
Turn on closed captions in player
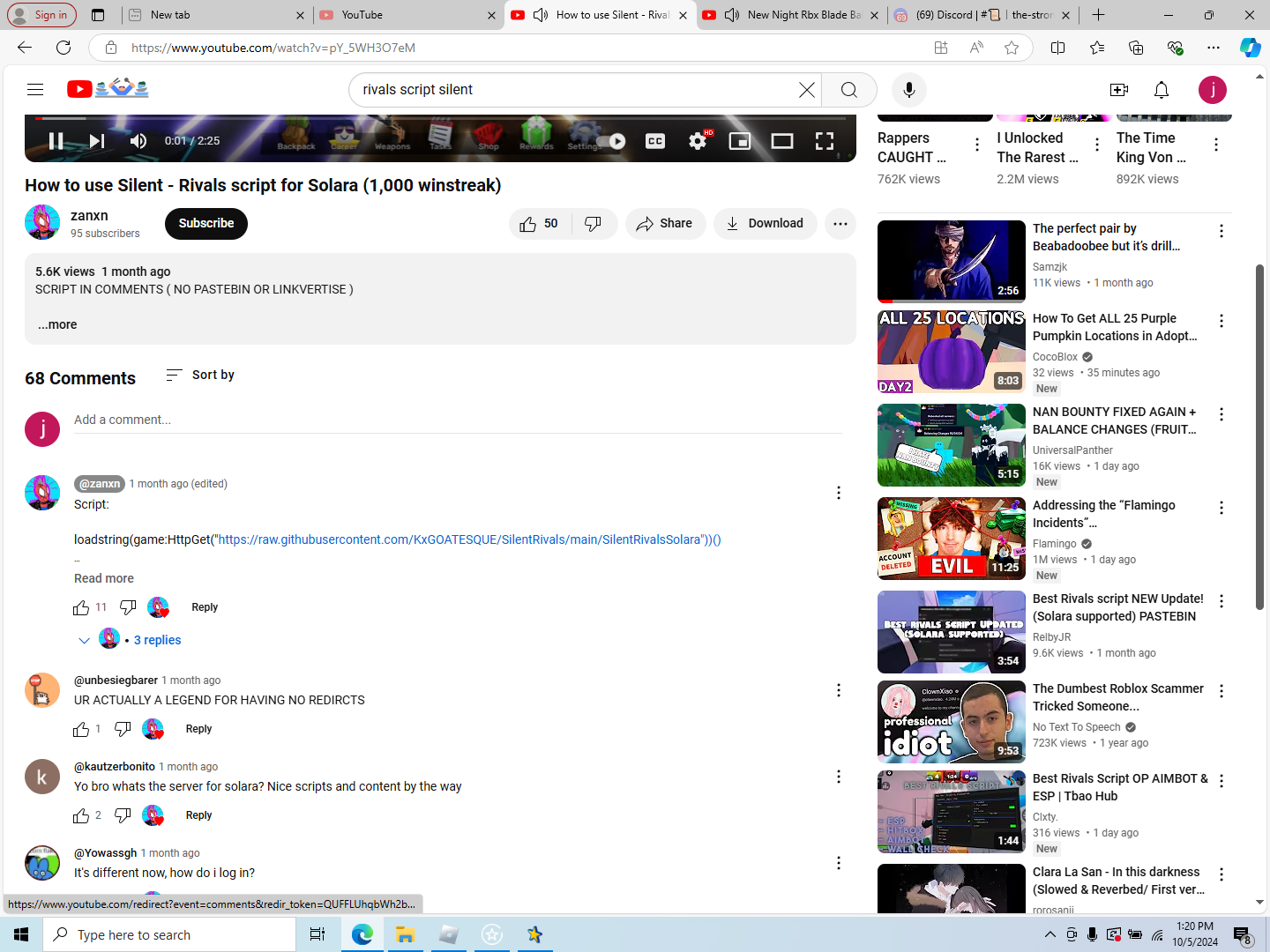(x=655, y=141)
